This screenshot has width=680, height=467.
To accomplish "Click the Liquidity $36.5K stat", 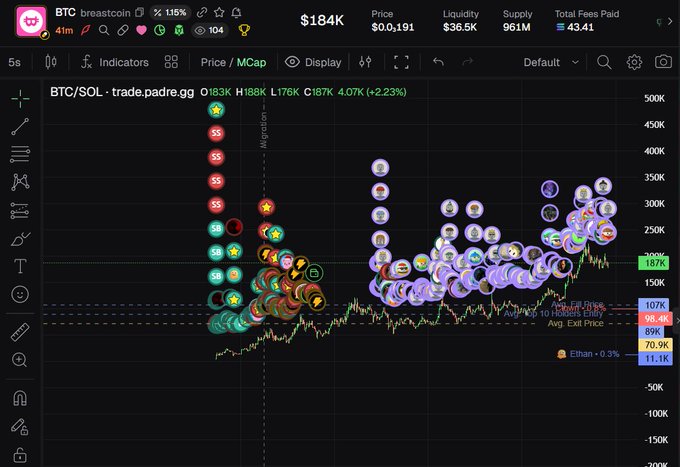I will [x=460, y=21].
